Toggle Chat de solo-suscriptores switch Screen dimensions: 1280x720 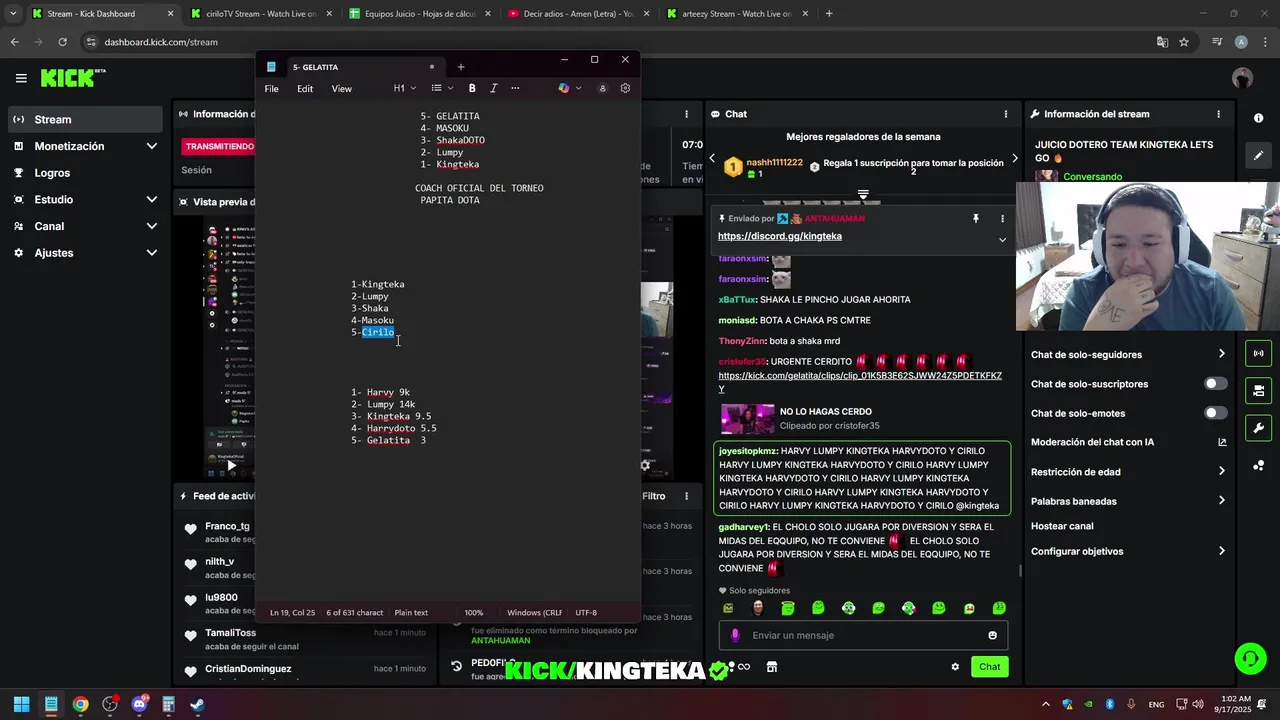click(1215, 384)
